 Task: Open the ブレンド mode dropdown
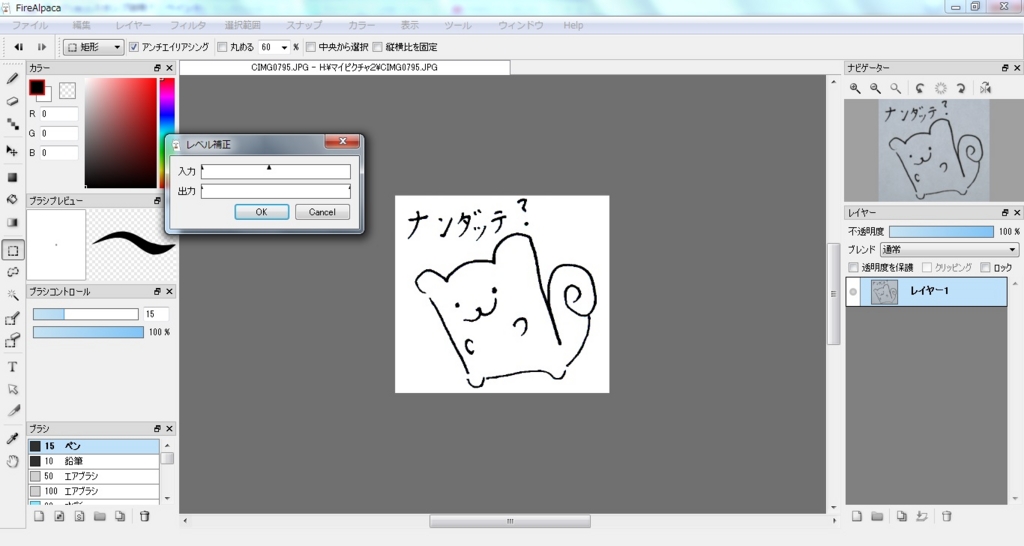(949, 249)
